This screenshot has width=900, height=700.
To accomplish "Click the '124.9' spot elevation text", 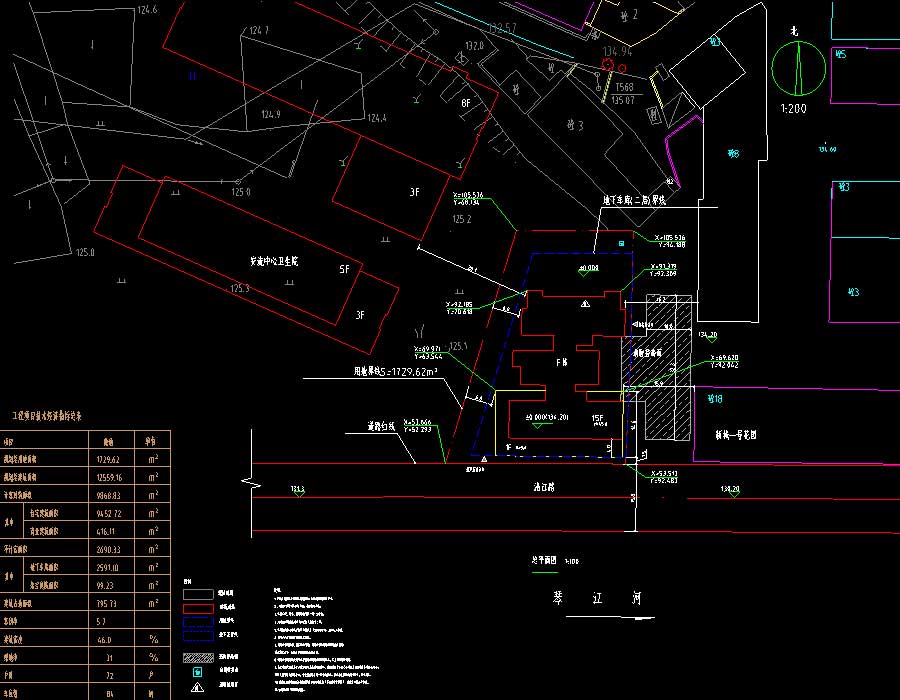I will click(x=271, y=114).
